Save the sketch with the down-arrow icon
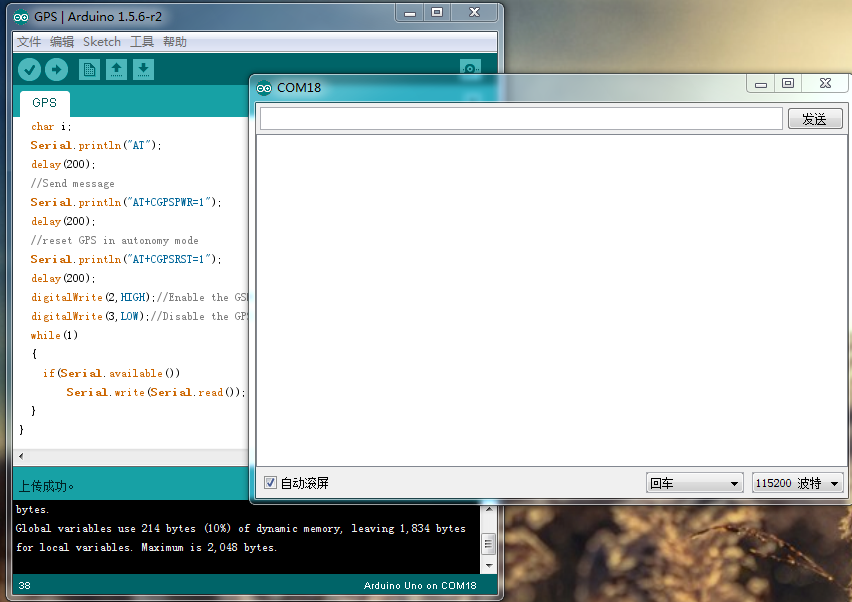Viewport: 852px width, 602px height. click(x=143, y=70)
